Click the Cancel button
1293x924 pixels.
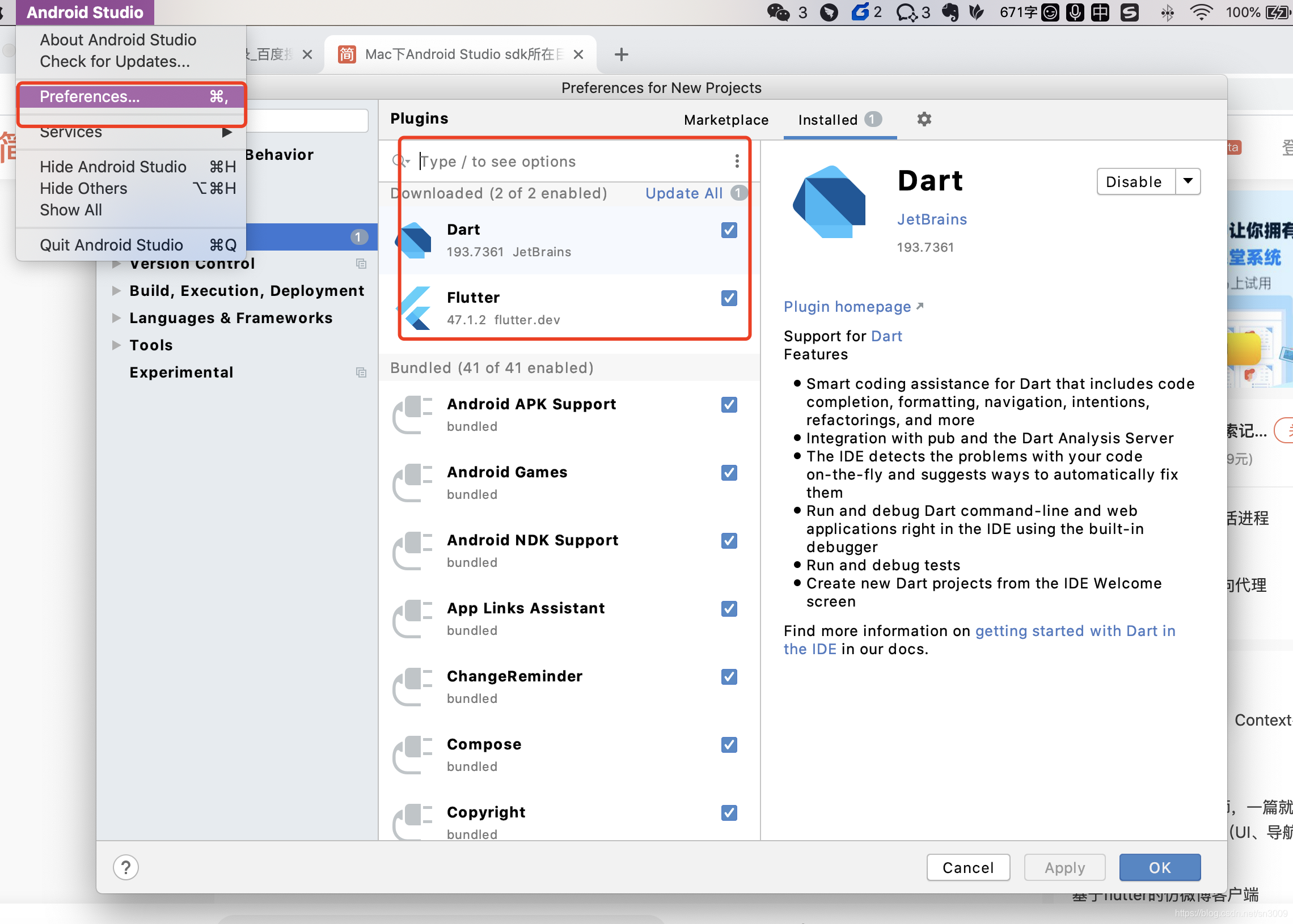pos(968,867)
